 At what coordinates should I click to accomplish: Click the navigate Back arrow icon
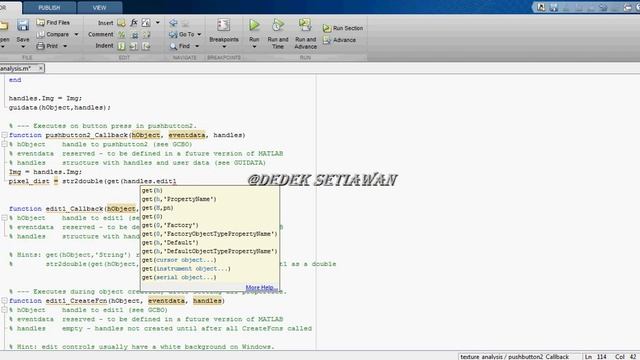[173, 23]
